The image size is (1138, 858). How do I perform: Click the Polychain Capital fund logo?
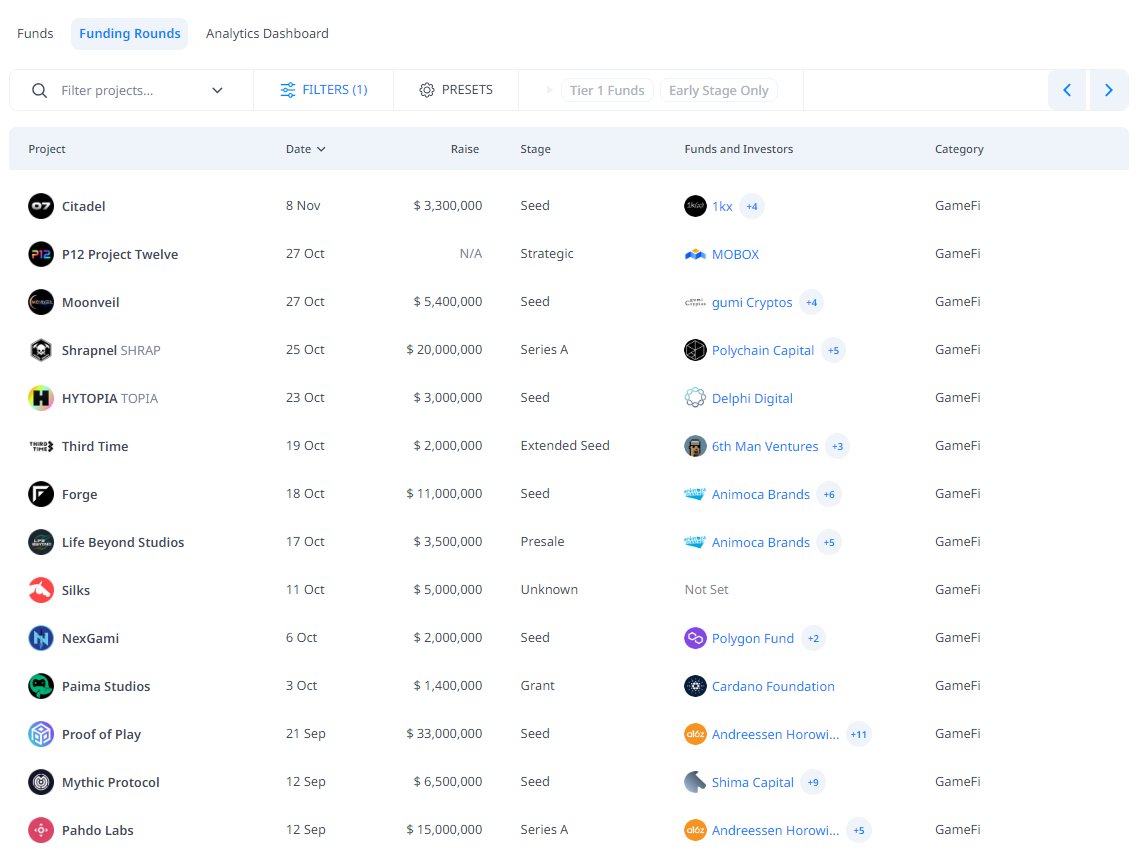[x=695, y=350]
